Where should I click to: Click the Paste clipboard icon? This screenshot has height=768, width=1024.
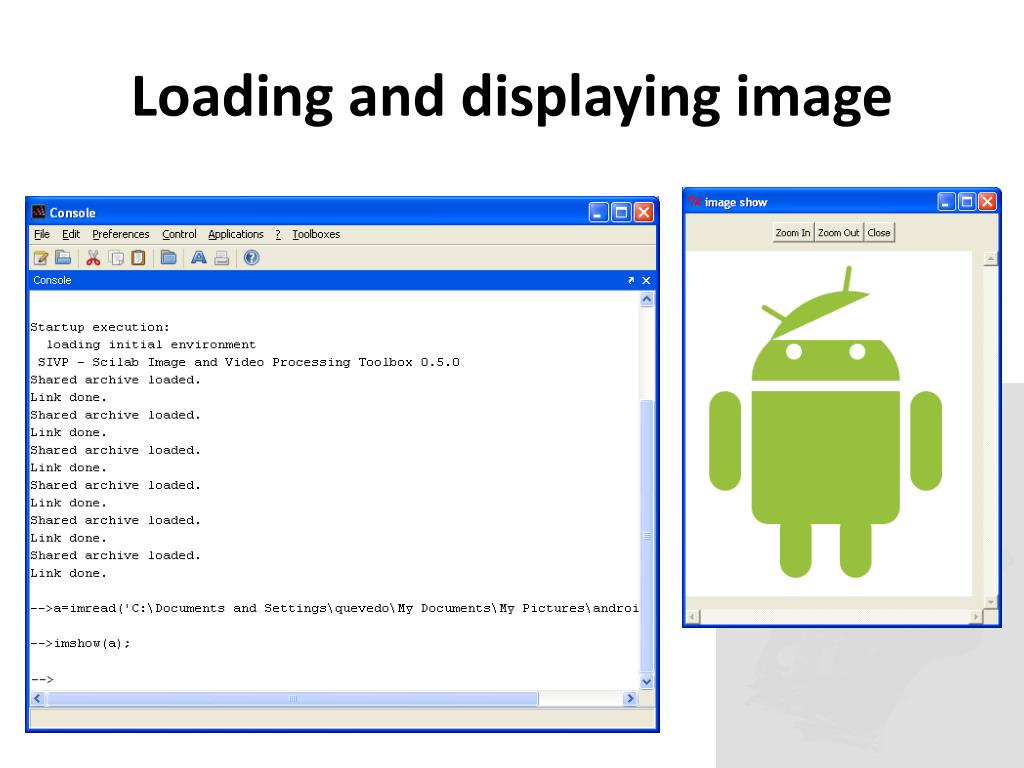(138, 258)
